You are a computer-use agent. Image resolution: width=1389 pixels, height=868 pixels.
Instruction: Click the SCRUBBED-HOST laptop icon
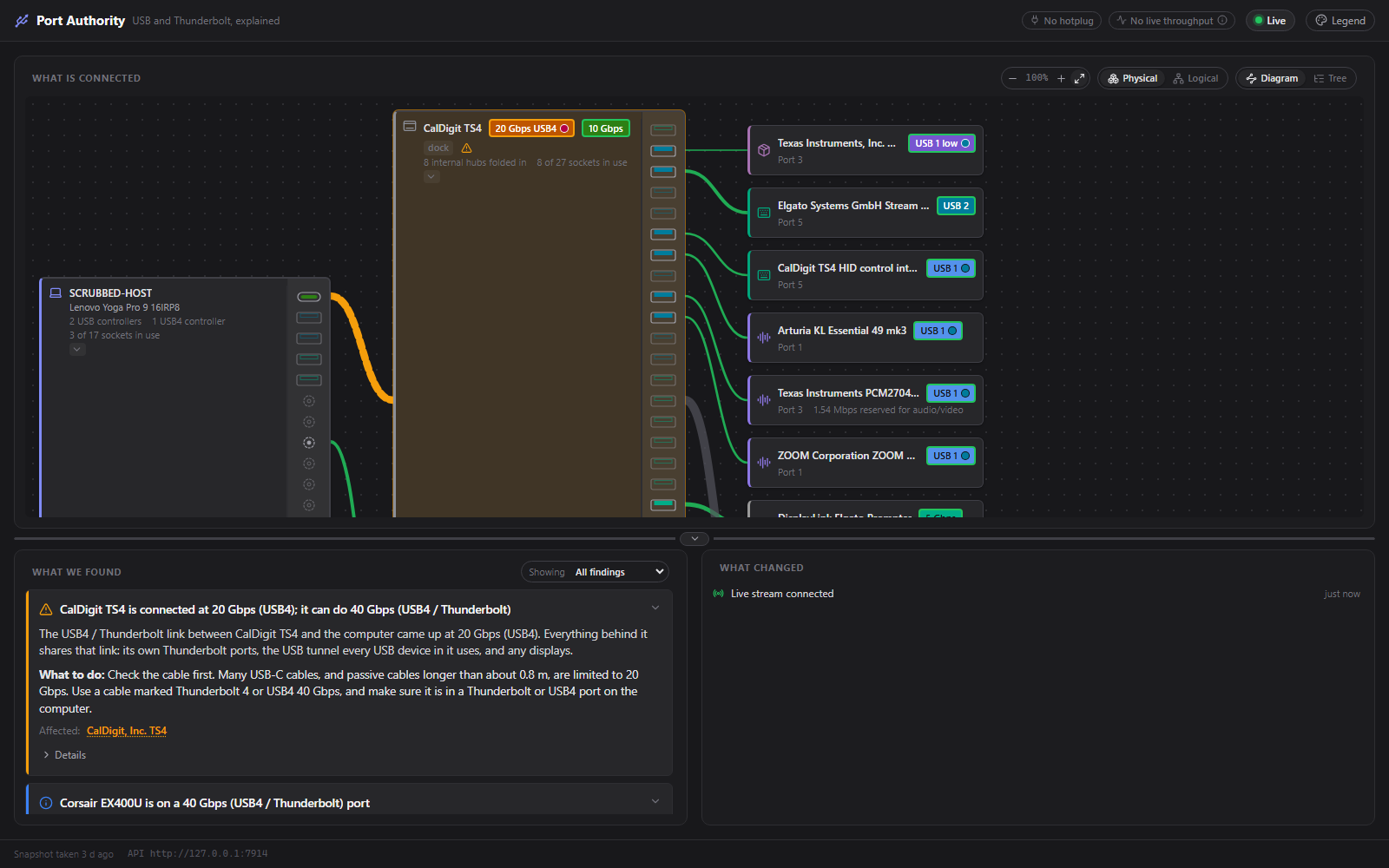(56, 293)
